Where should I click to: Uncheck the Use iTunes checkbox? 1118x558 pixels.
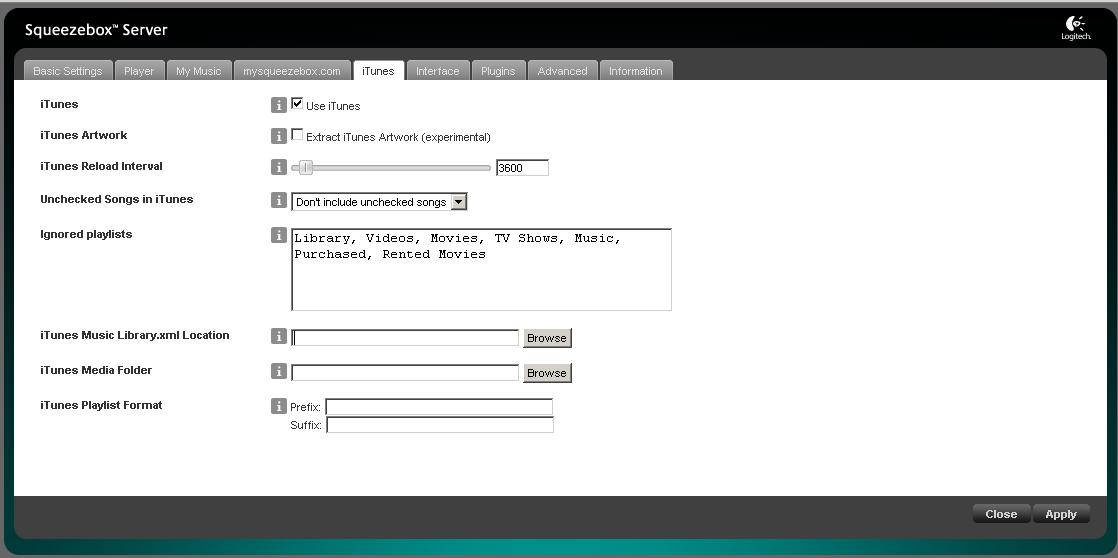click(x=297, y=104)
